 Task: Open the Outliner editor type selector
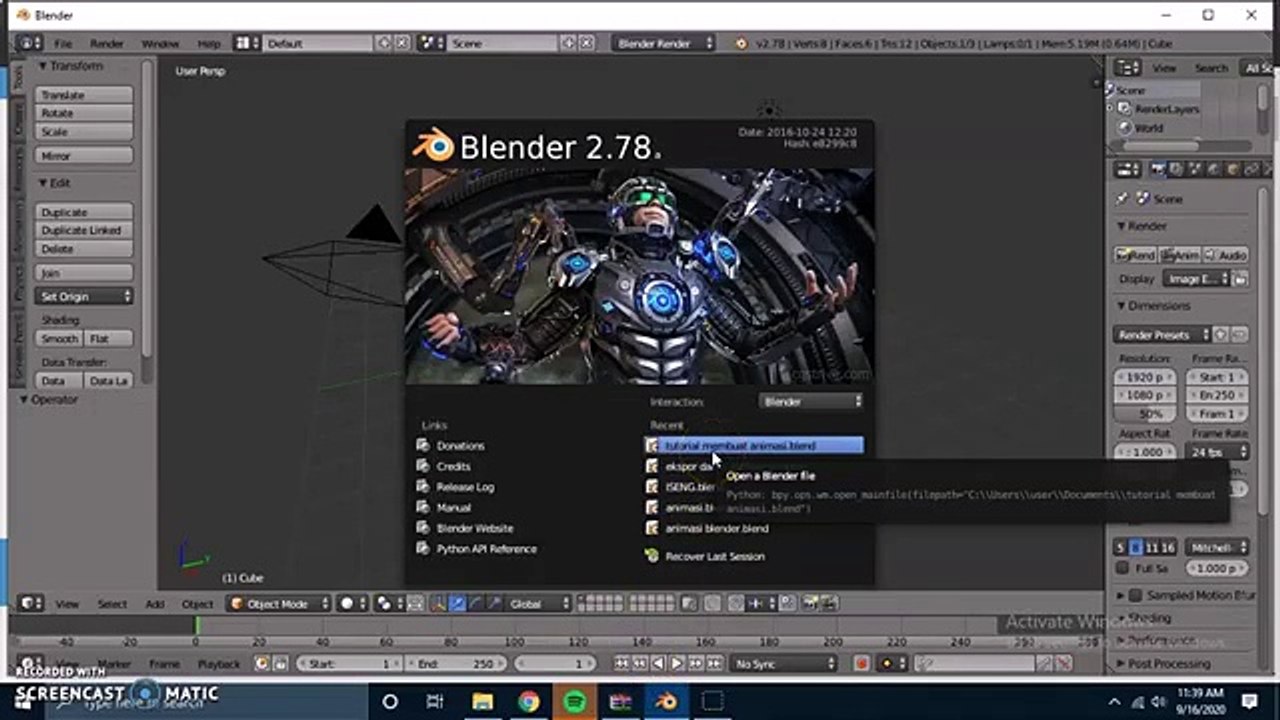(1128, 68)
